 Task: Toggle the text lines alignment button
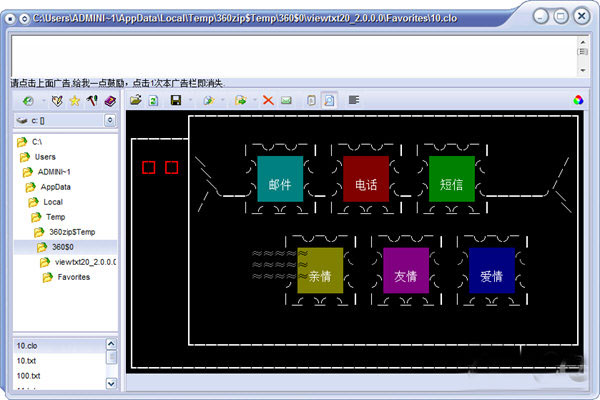pos(354,100)
